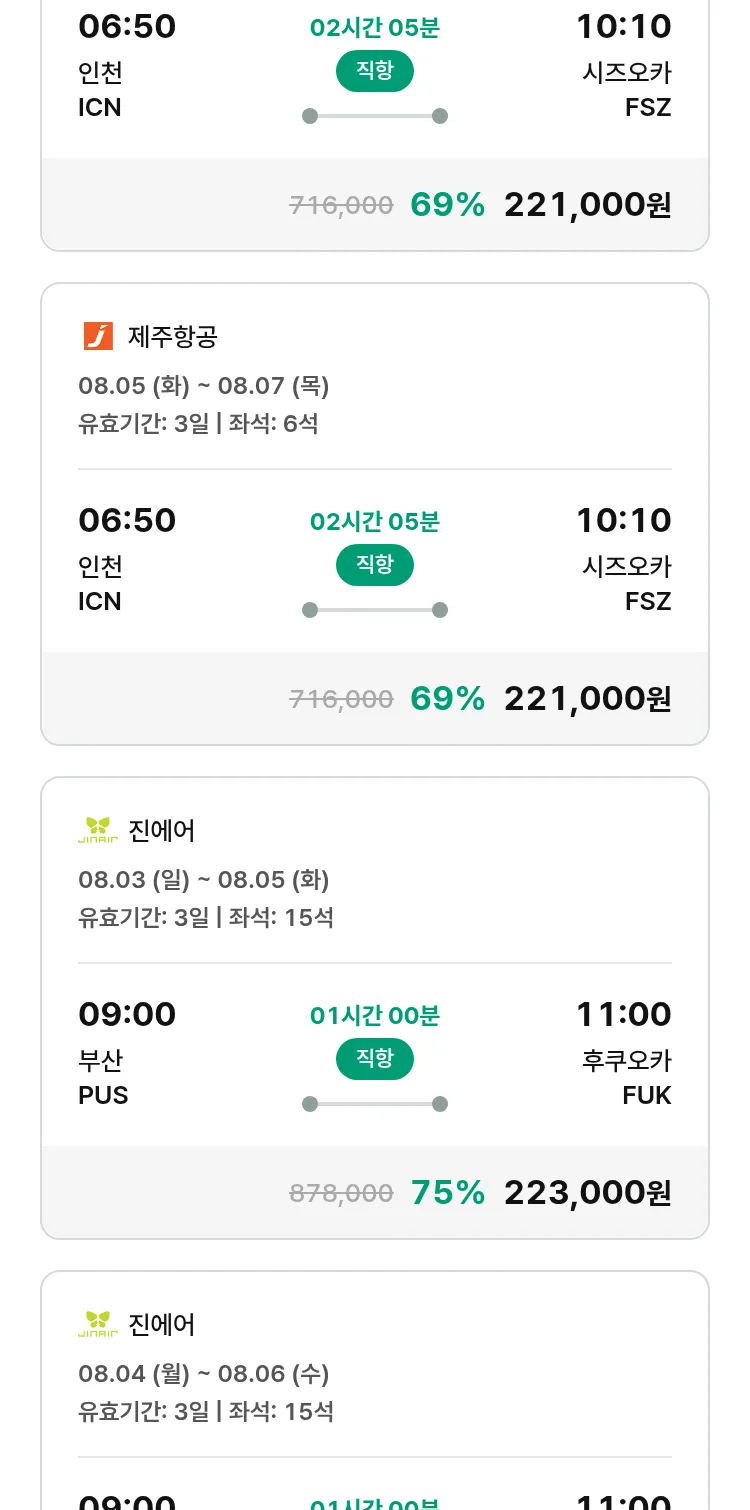Open the 진에어 name on the 08.03 deal
This screenshot has height=1510, width=750.
(162, 830)
